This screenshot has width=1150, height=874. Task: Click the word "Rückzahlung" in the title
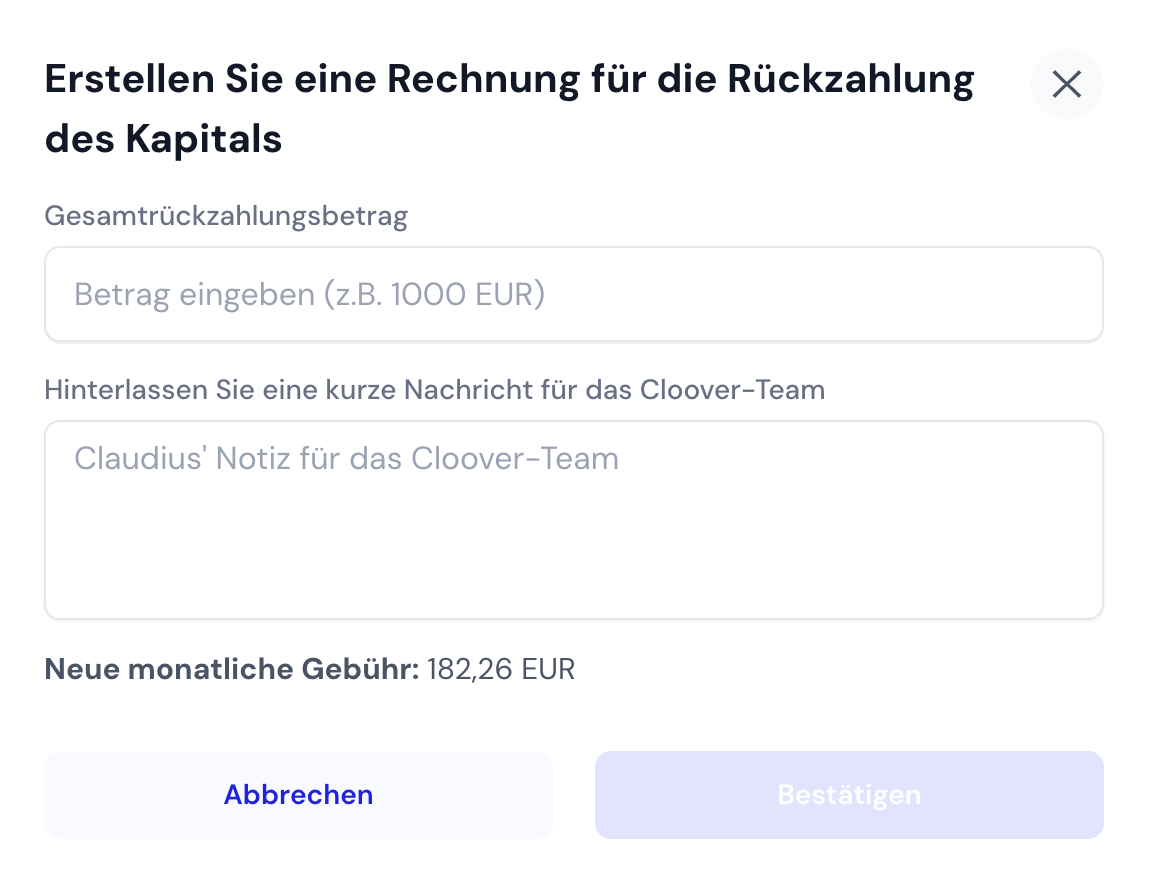click(x=850, y=80)
